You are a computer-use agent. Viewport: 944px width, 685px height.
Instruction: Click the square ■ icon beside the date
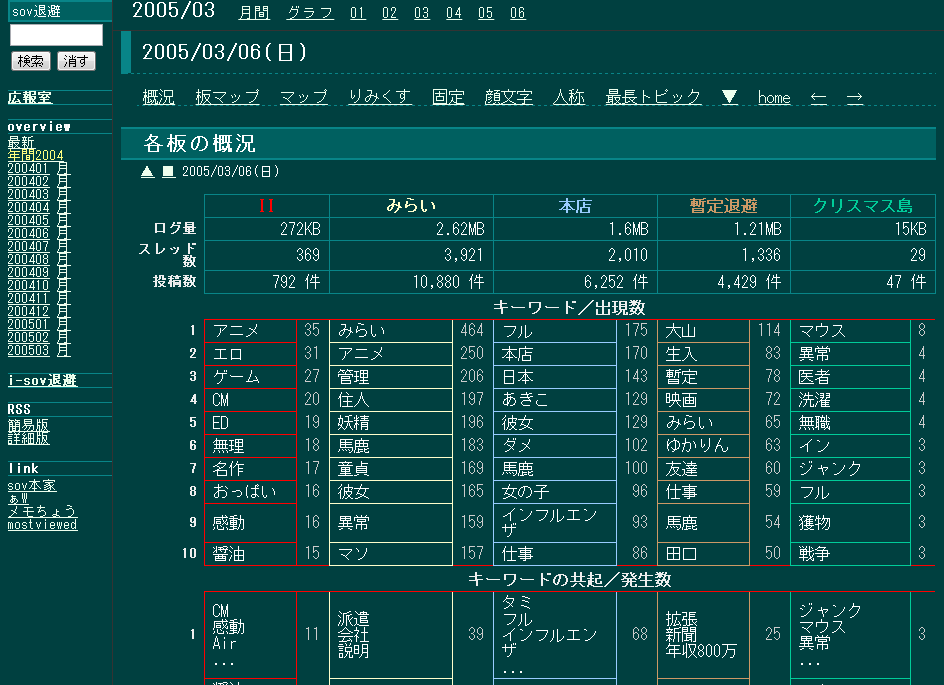(168, 171)
